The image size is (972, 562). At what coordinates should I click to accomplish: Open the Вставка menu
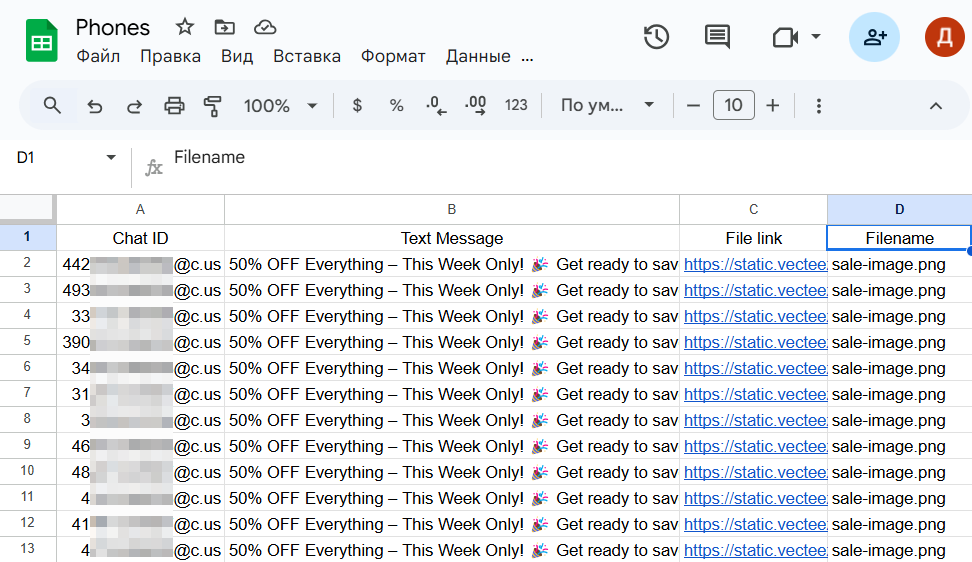pyautogui.click(x=306, y=56)
